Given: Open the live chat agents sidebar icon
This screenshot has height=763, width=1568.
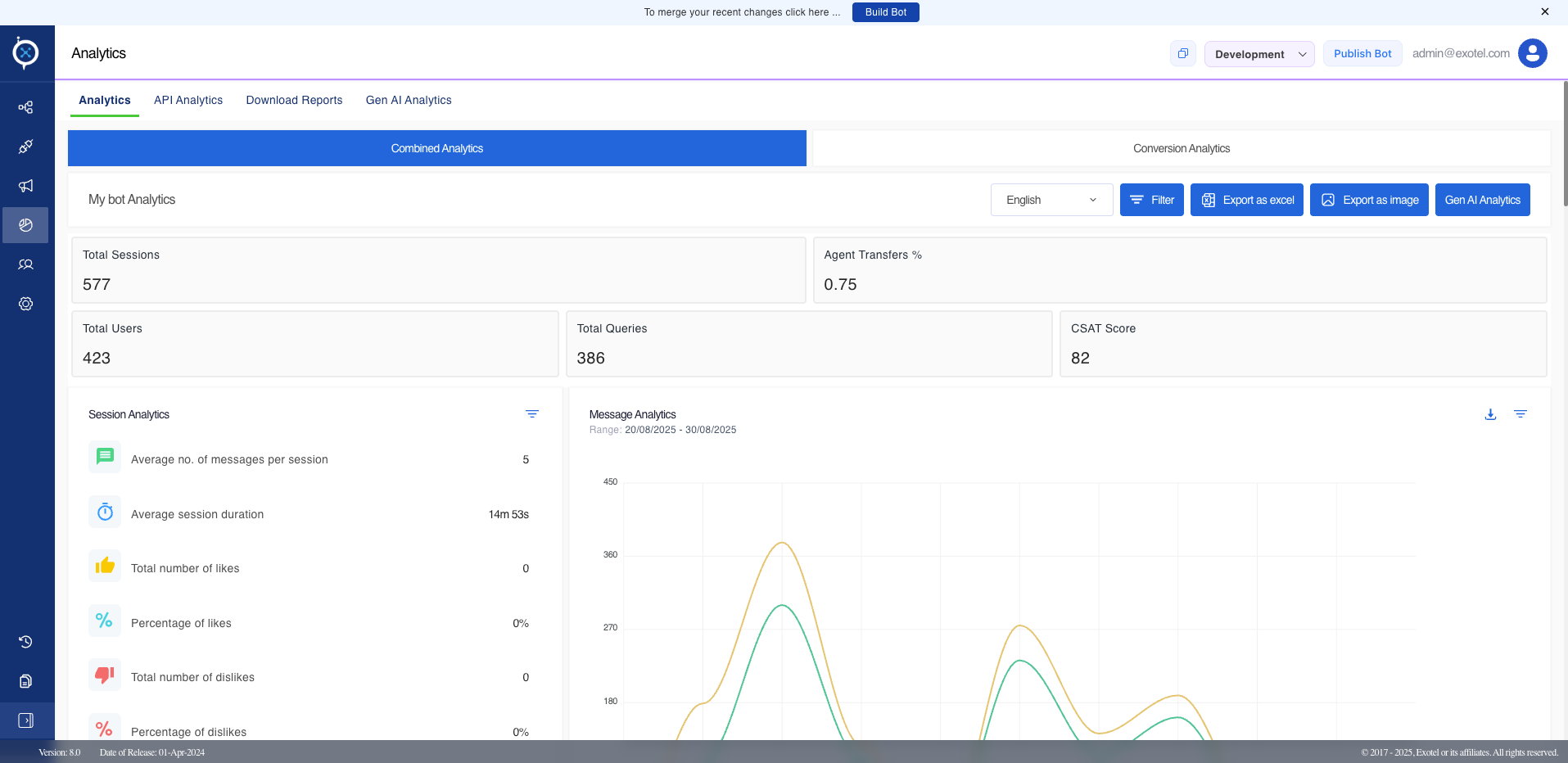Looking at the screenshot, I should click(25, 264).
